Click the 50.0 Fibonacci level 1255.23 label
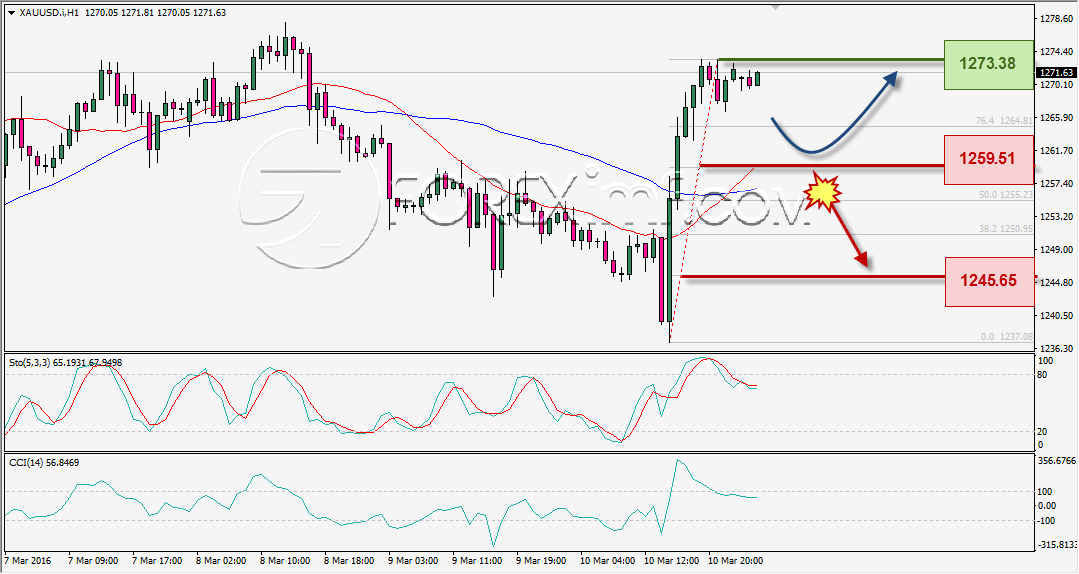The image size is (1079, 574). 1006,195
